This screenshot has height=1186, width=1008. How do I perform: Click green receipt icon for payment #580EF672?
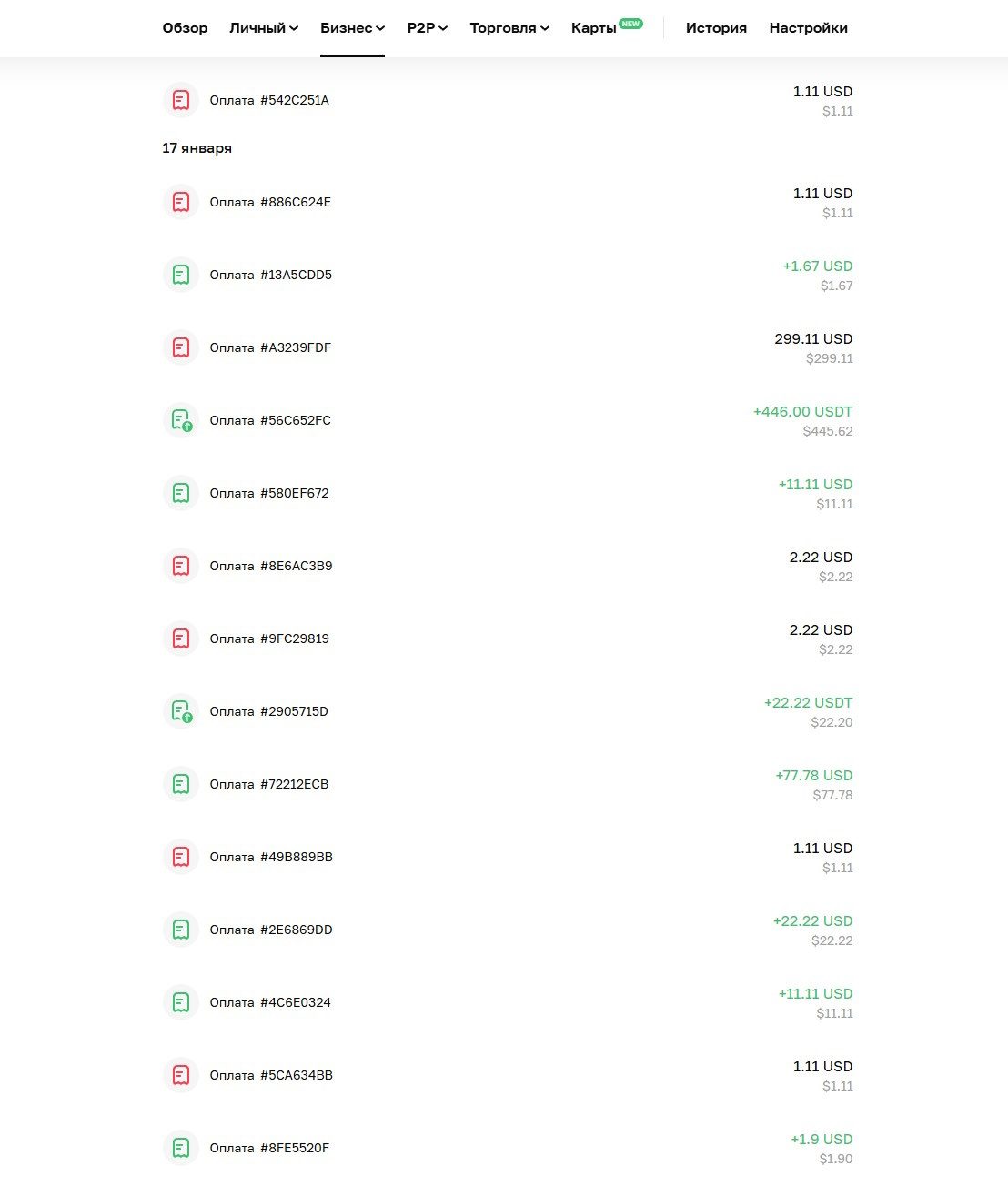click(181, 493)
